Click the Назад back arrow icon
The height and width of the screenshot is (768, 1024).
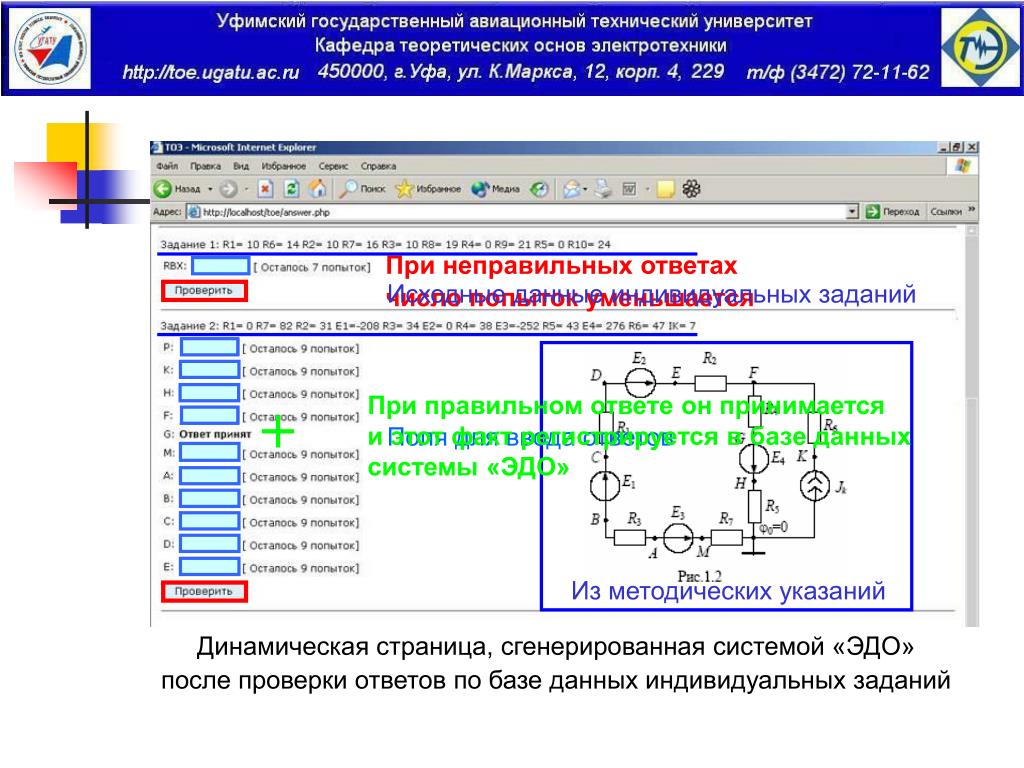(163, 189)
